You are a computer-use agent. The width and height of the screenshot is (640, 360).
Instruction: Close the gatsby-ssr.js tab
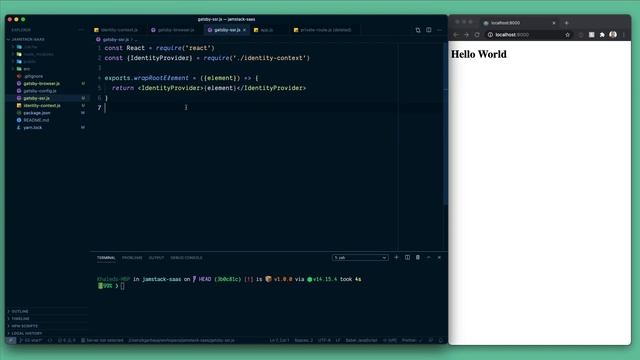(244, 30)
